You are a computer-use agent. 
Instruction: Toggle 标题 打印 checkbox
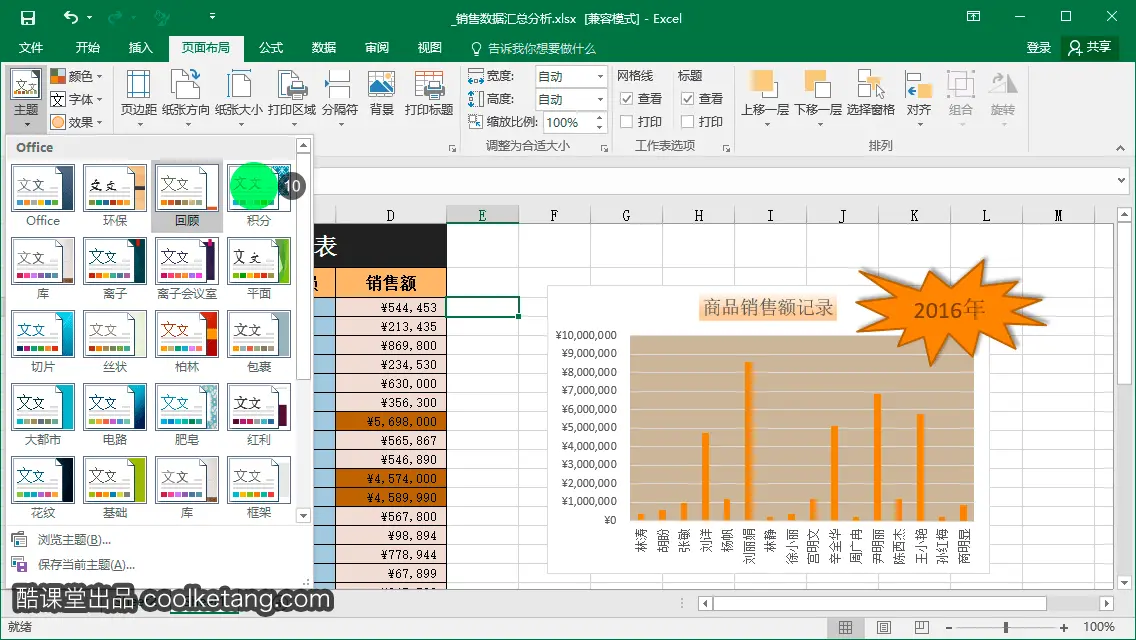pos(688,122)
